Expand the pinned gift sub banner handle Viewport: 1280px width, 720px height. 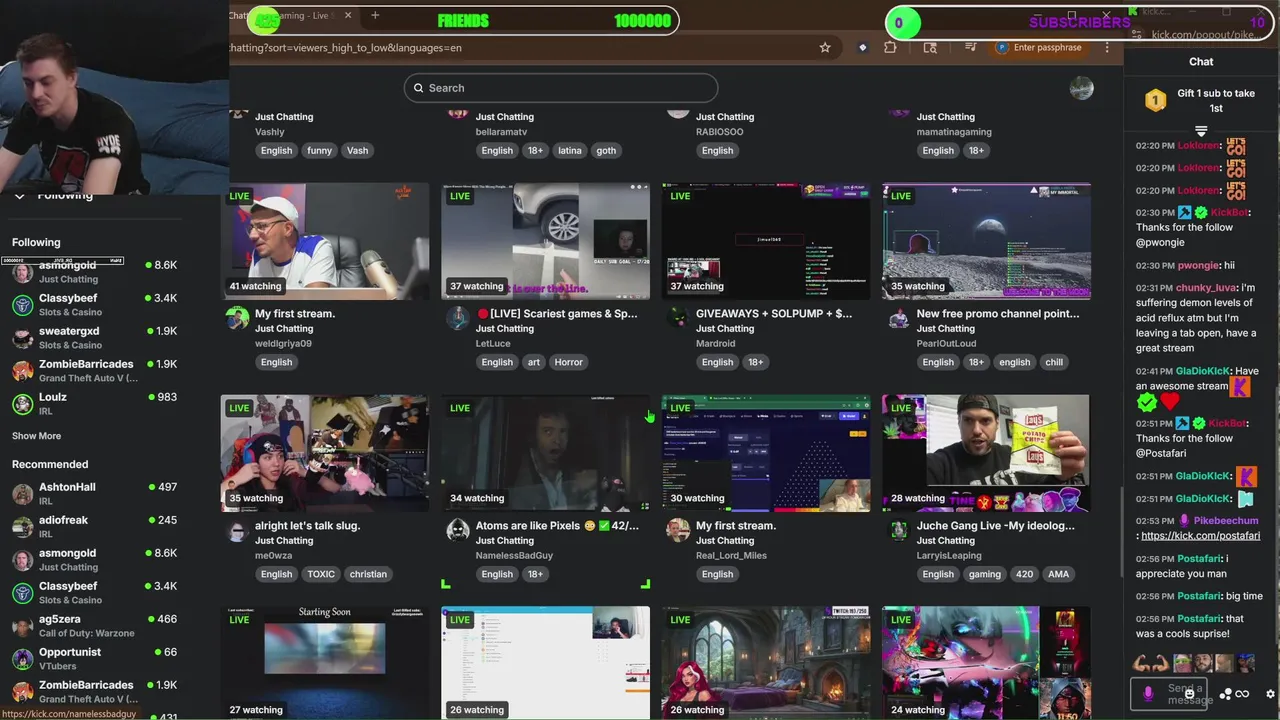click(x=1201, y=131)
